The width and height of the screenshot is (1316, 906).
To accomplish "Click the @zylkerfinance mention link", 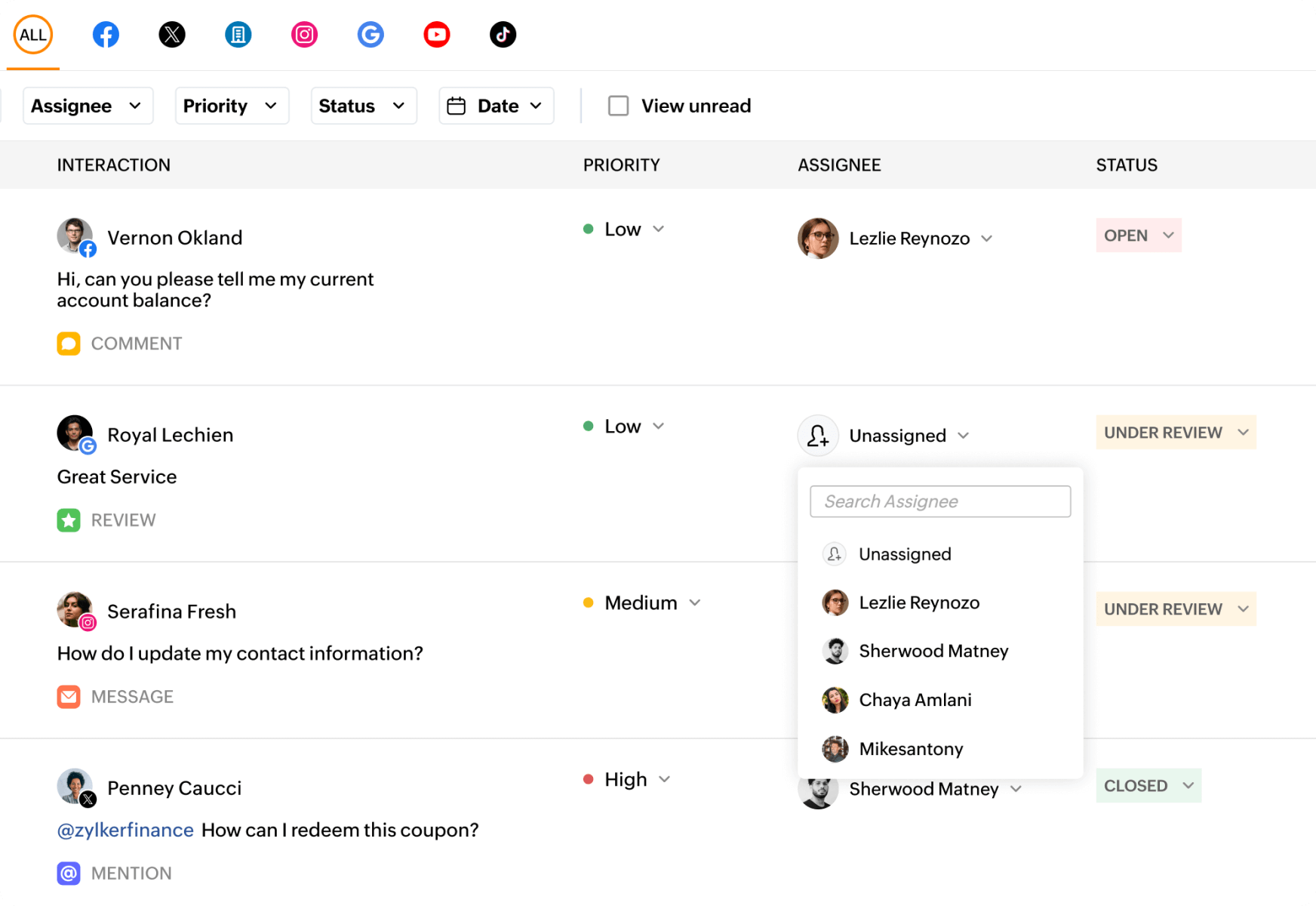I will [x=125, y=830].
